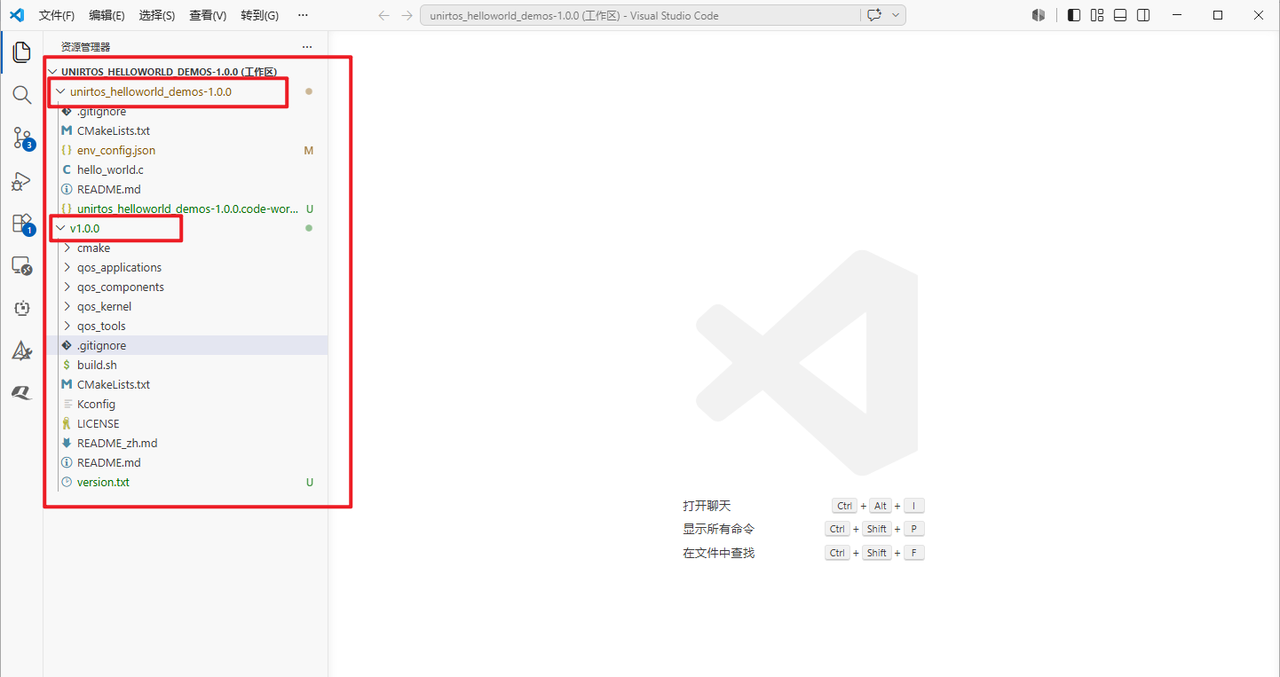Open the LICENSE file
This screenshot has width=1280, height=677.
point(98,423)
